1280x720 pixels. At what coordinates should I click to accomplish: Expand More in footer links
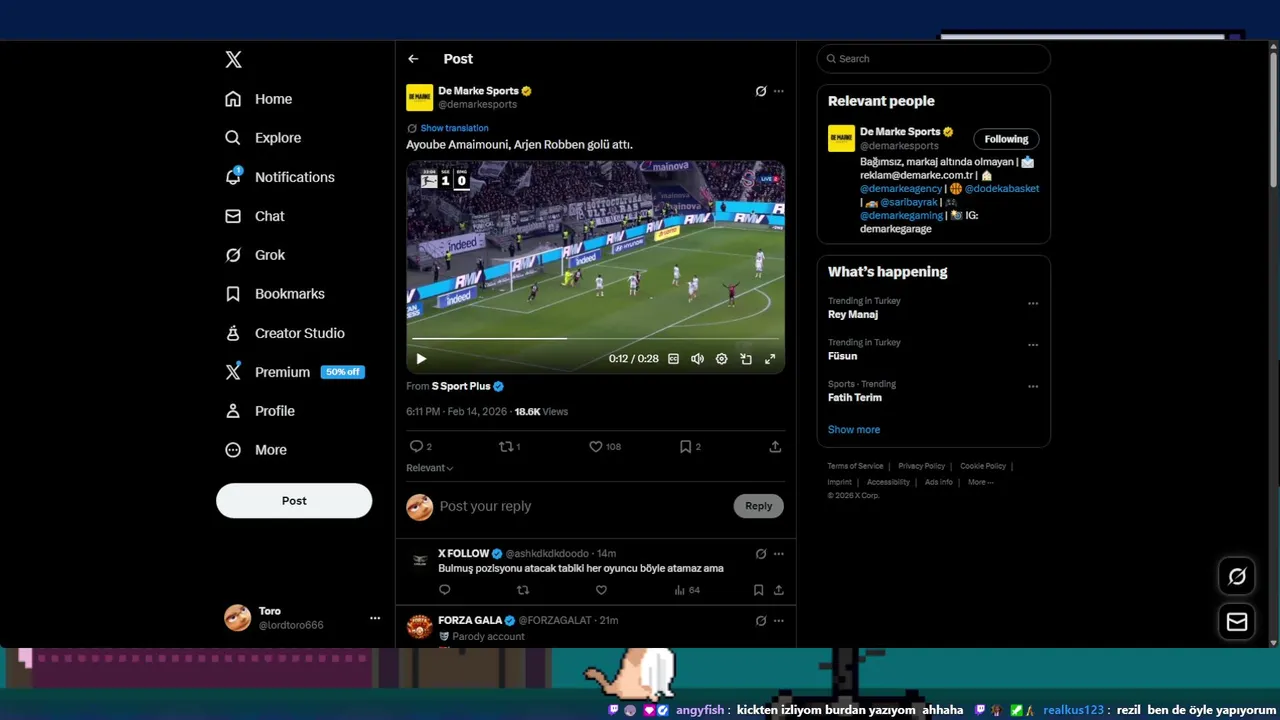point(980,482)
